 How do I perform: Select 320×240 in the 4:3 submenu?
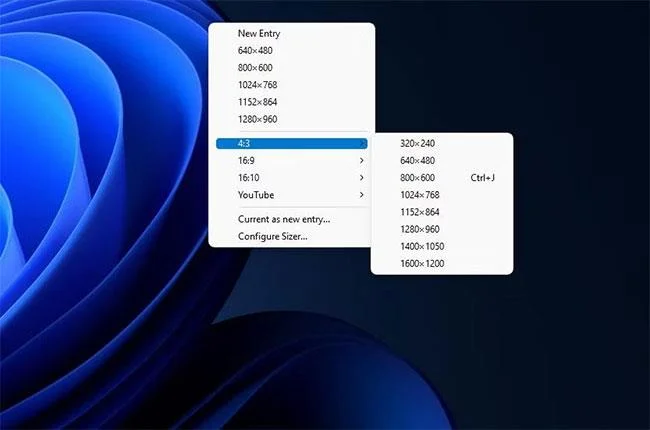pyautogui.click(x=442, y=143)
